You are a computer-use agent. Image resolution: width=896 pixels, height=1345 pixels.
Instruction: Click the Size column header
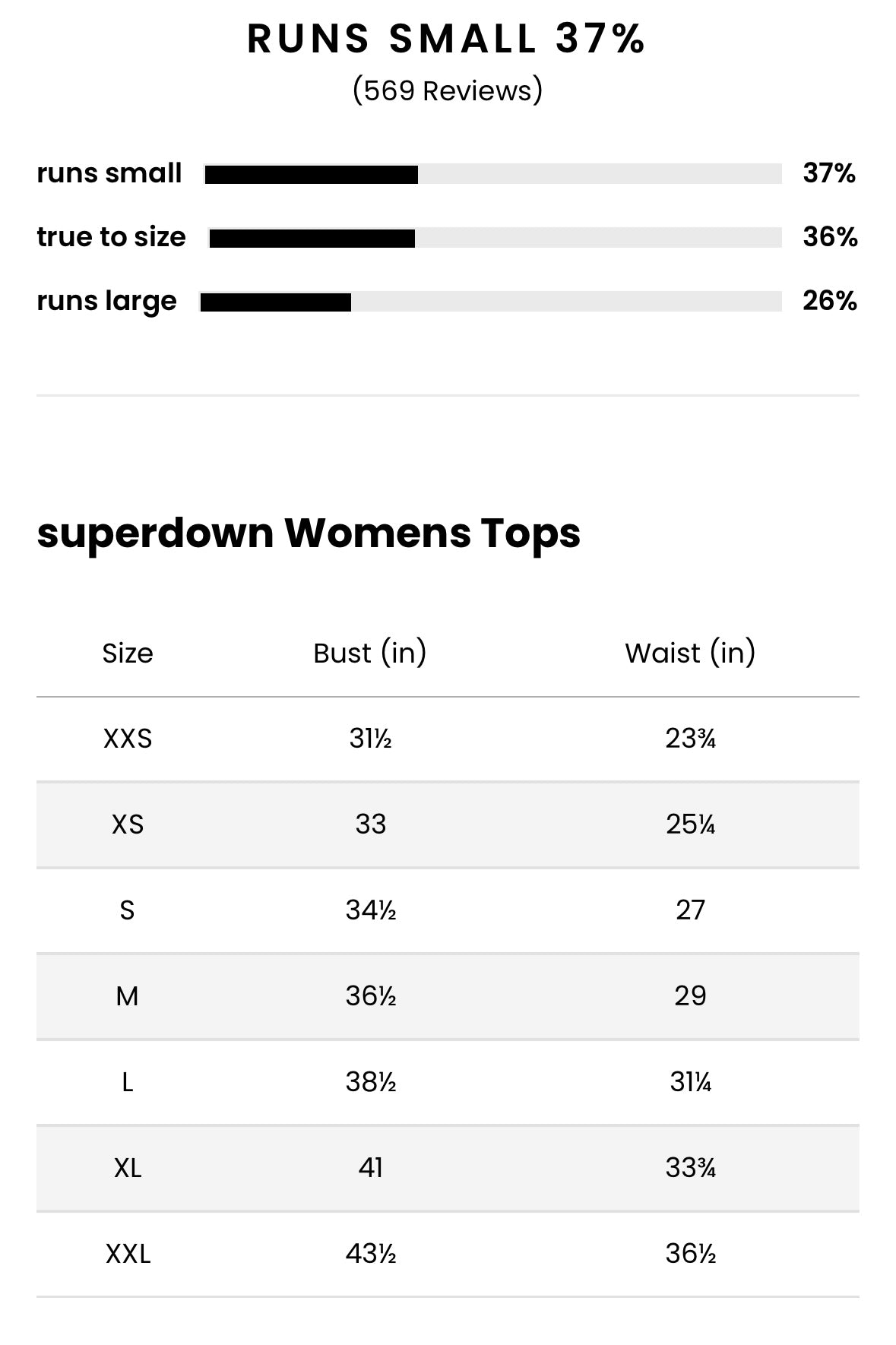(x=128, y=654)
